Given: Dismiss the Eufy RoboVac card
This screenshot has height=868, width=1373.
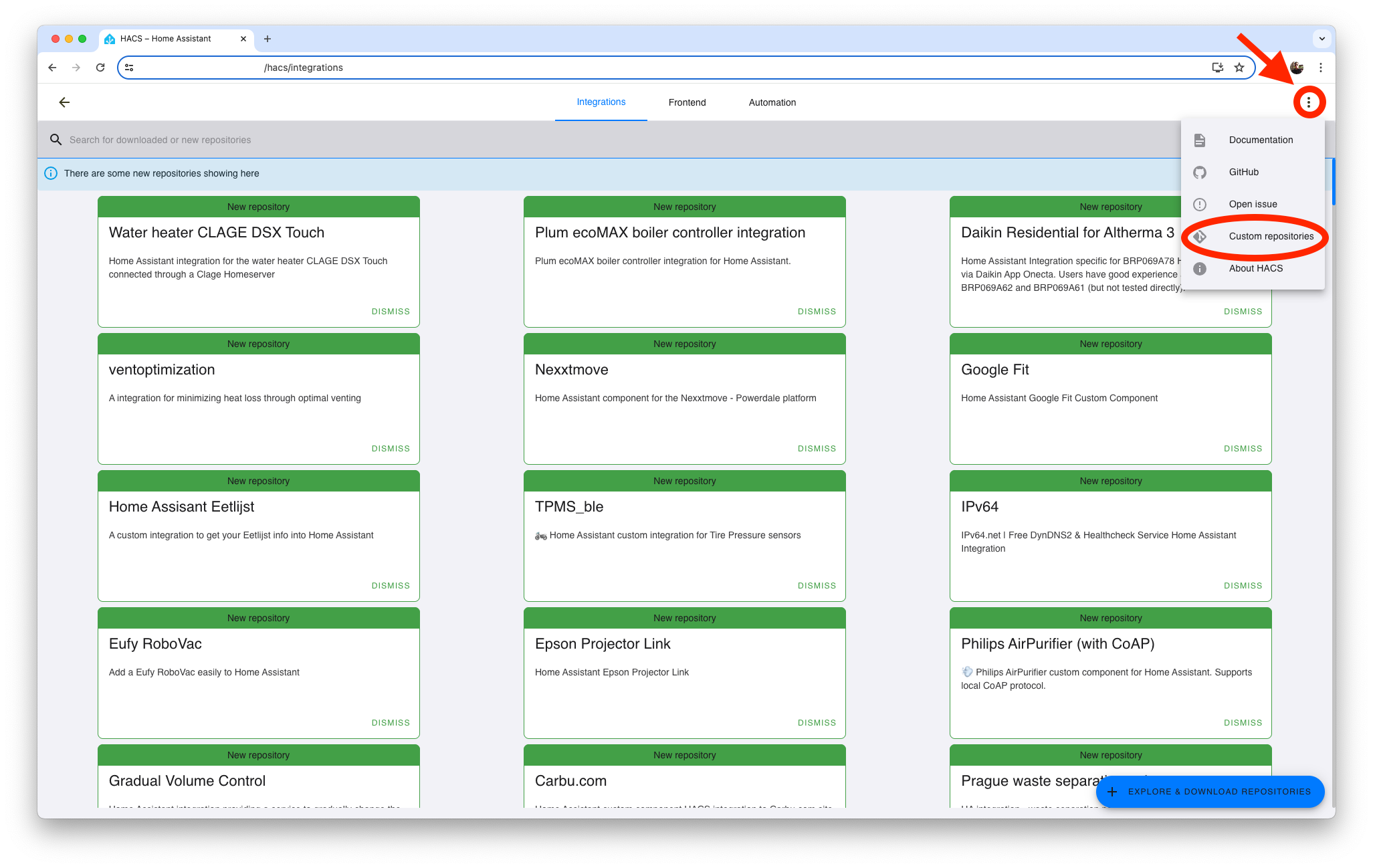Looking at the screenshot, I should (x=390, y=722).
